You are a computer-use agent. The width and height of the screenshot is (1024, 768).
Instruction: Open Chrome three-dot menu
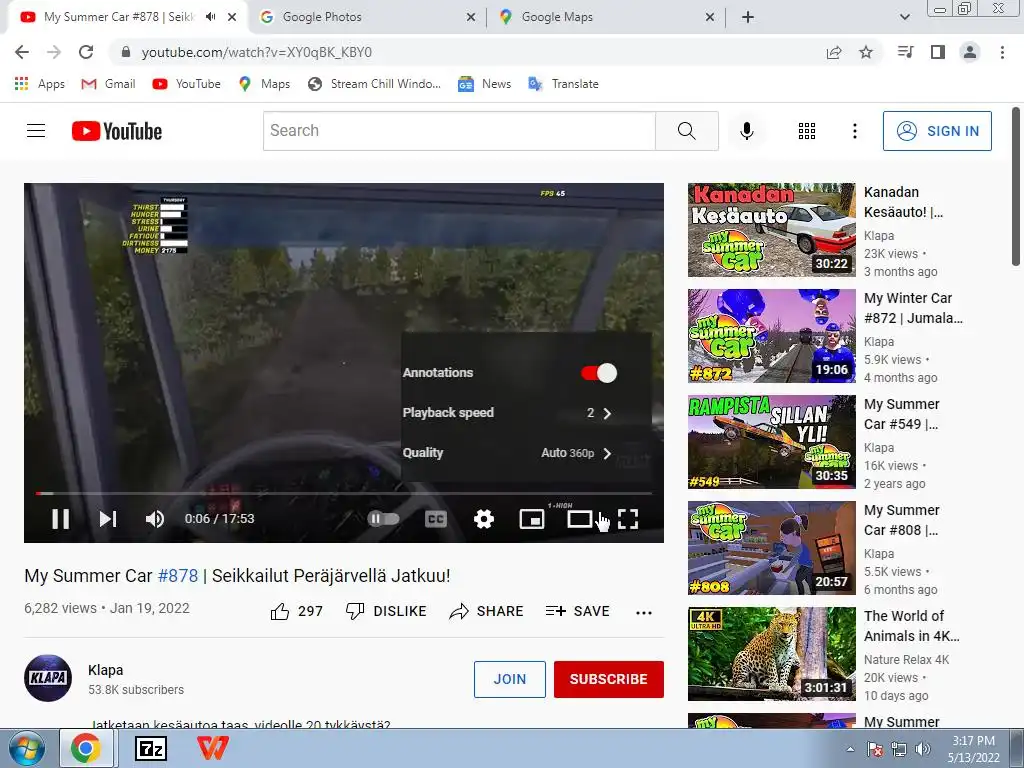click(1002, 52)
